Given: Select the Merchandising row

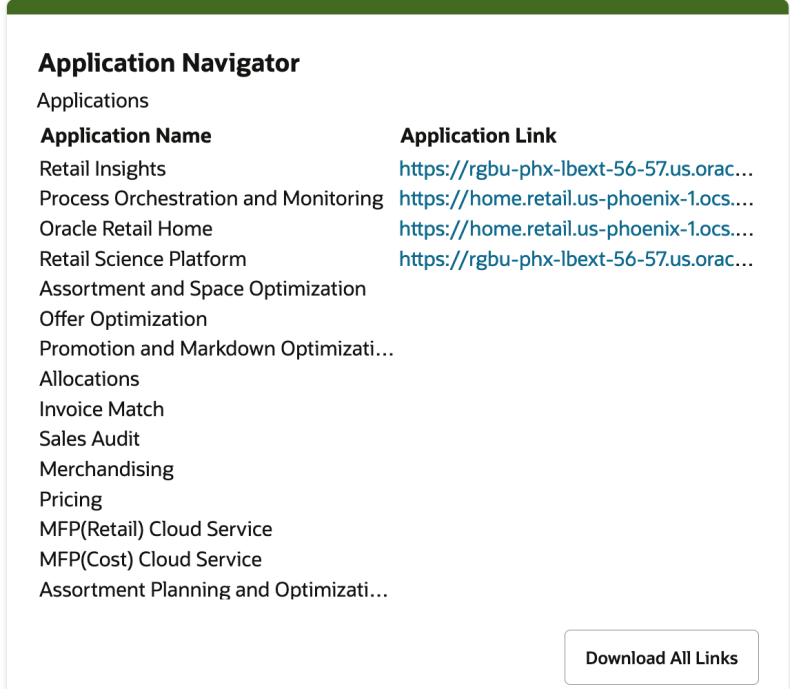Looking at the screenshot, I should tap(106, 469).
